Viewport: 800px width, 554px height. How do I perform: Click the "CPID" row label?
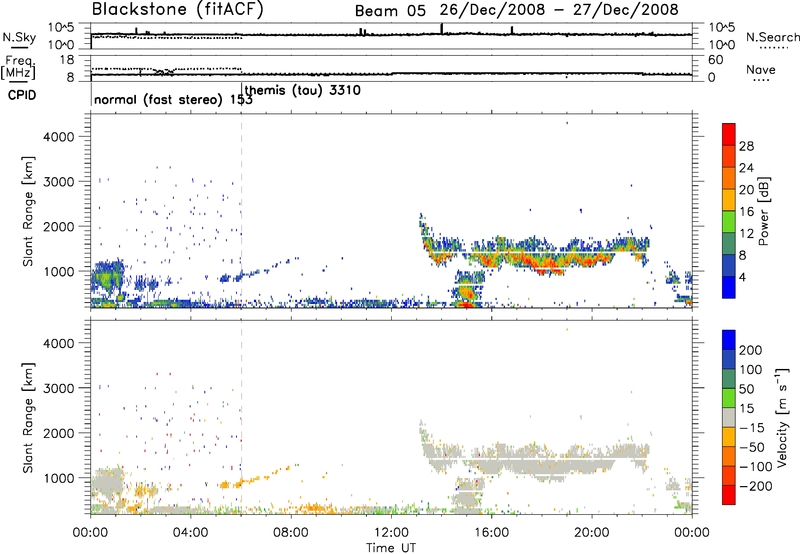pyautogui.click(x=22, y=95)
